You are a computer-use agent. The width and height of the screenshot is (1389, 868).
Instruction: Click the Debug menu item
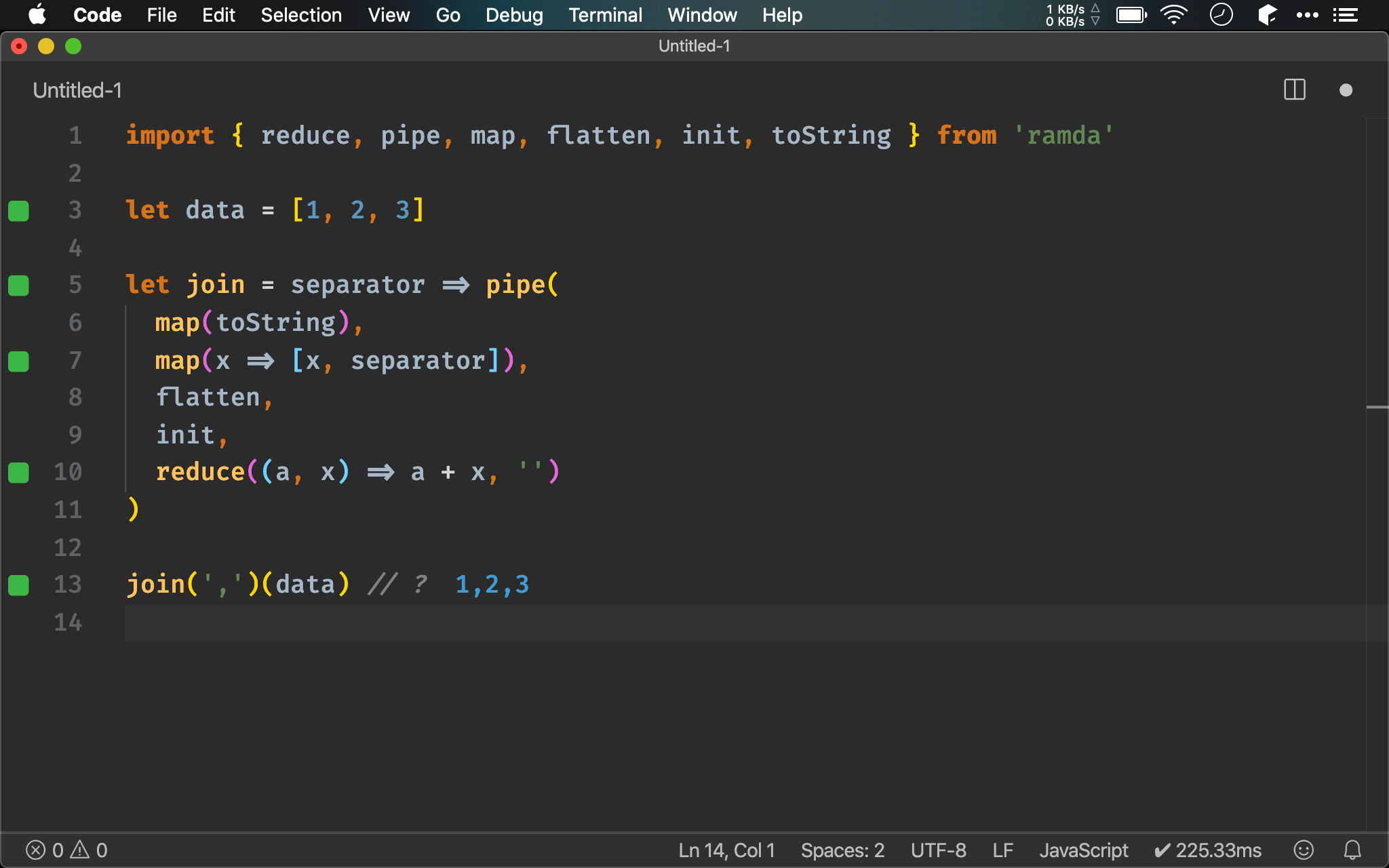coord(514,14)
